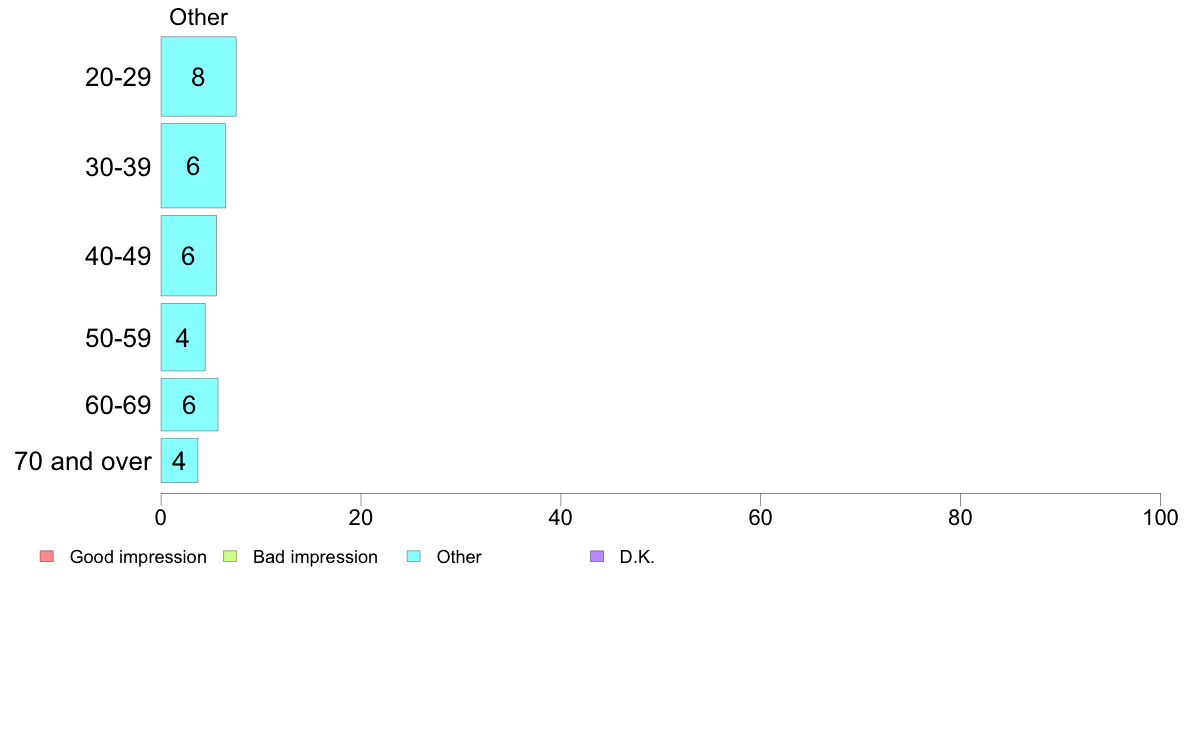The image size is (1188, 736).
Task: Click the axis tick label 100
Action: point(1160,518)
